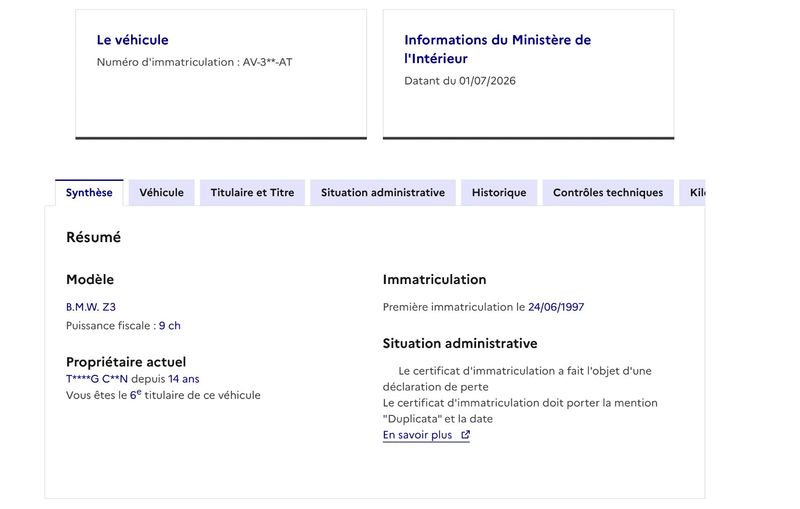Click the B.M.W. Z3 model name

point(91,307)
